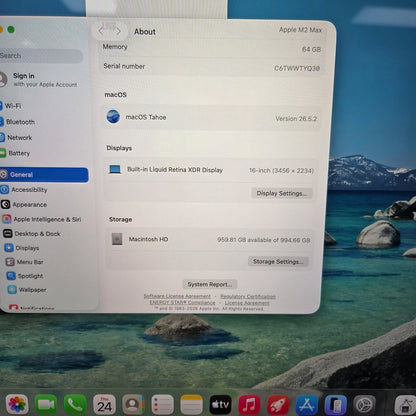Image resolution: width=416 pixels, height=416 pixels.
Task: Click the Phone app icon in Dock
Action: click(75, 405)
